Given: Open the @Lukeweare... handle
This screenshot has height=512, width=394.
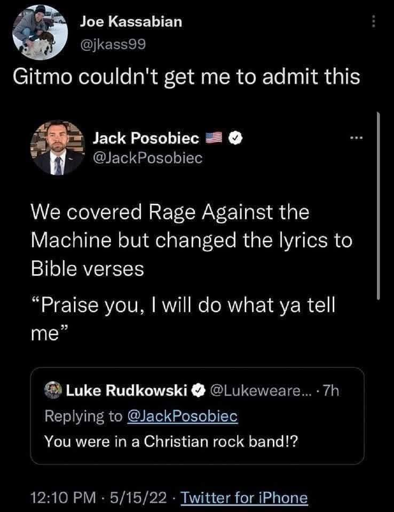Looking at the screenshot, I should 260,390.
